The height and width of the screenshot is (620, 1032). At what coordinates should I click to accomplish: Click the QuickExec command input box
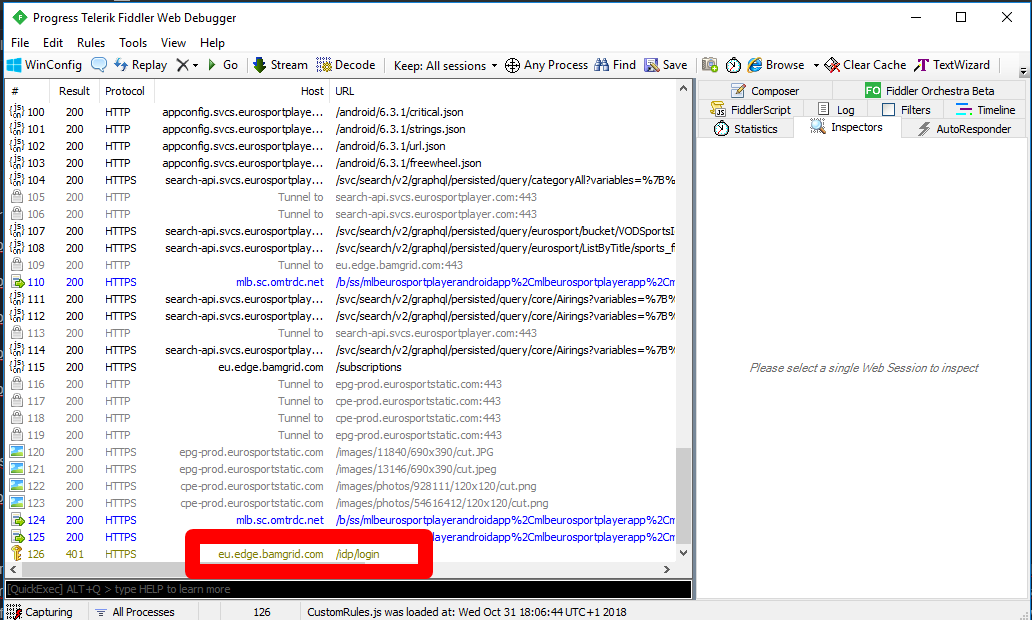click(348, 589)
